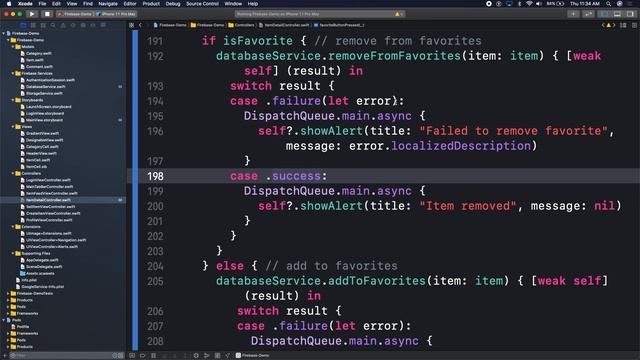Collapse the Storyboards folder
This screenshot has width=640, height=360.
coord(13,100)
